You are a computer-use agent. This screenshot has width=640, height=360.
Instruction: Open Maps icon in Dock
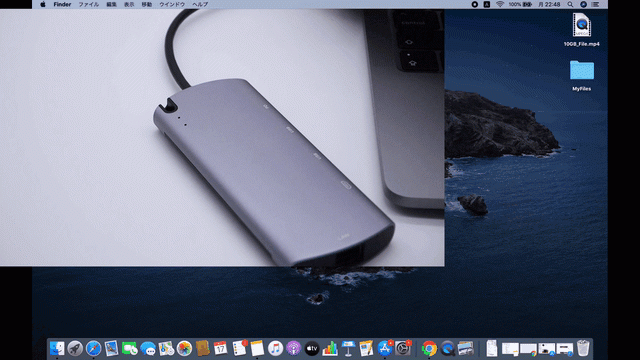[166, 349]
